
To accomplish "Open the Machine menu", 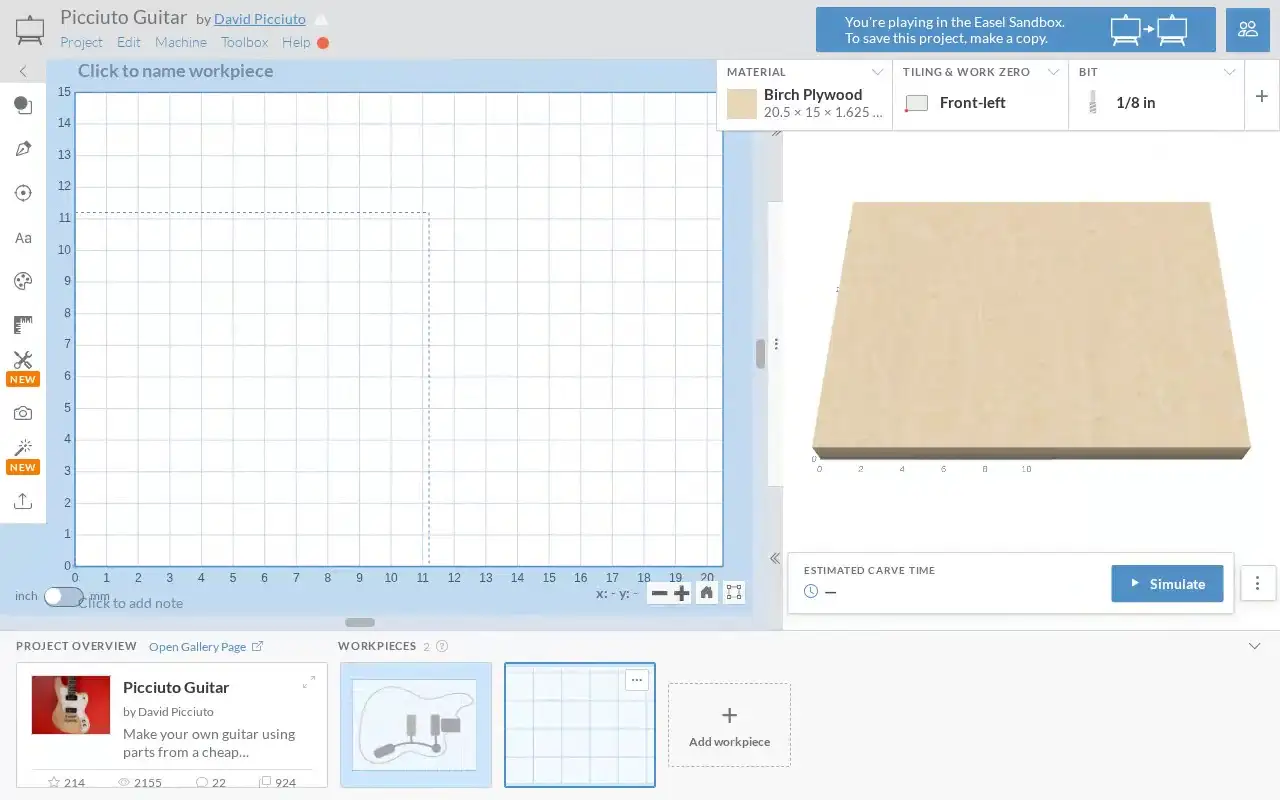I will click(181, 42).
